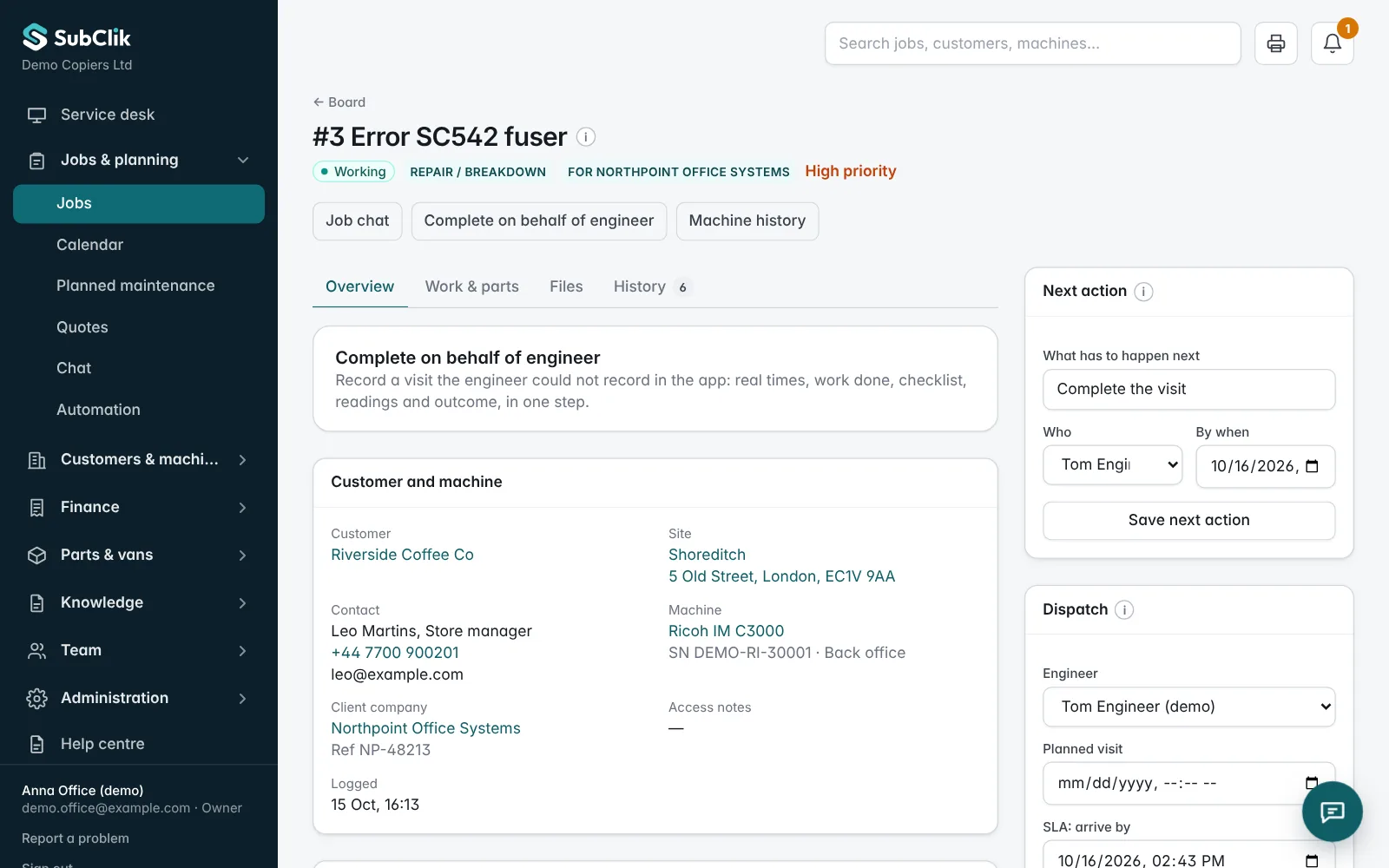Expand the Finance section chevron

coord(243,508)
